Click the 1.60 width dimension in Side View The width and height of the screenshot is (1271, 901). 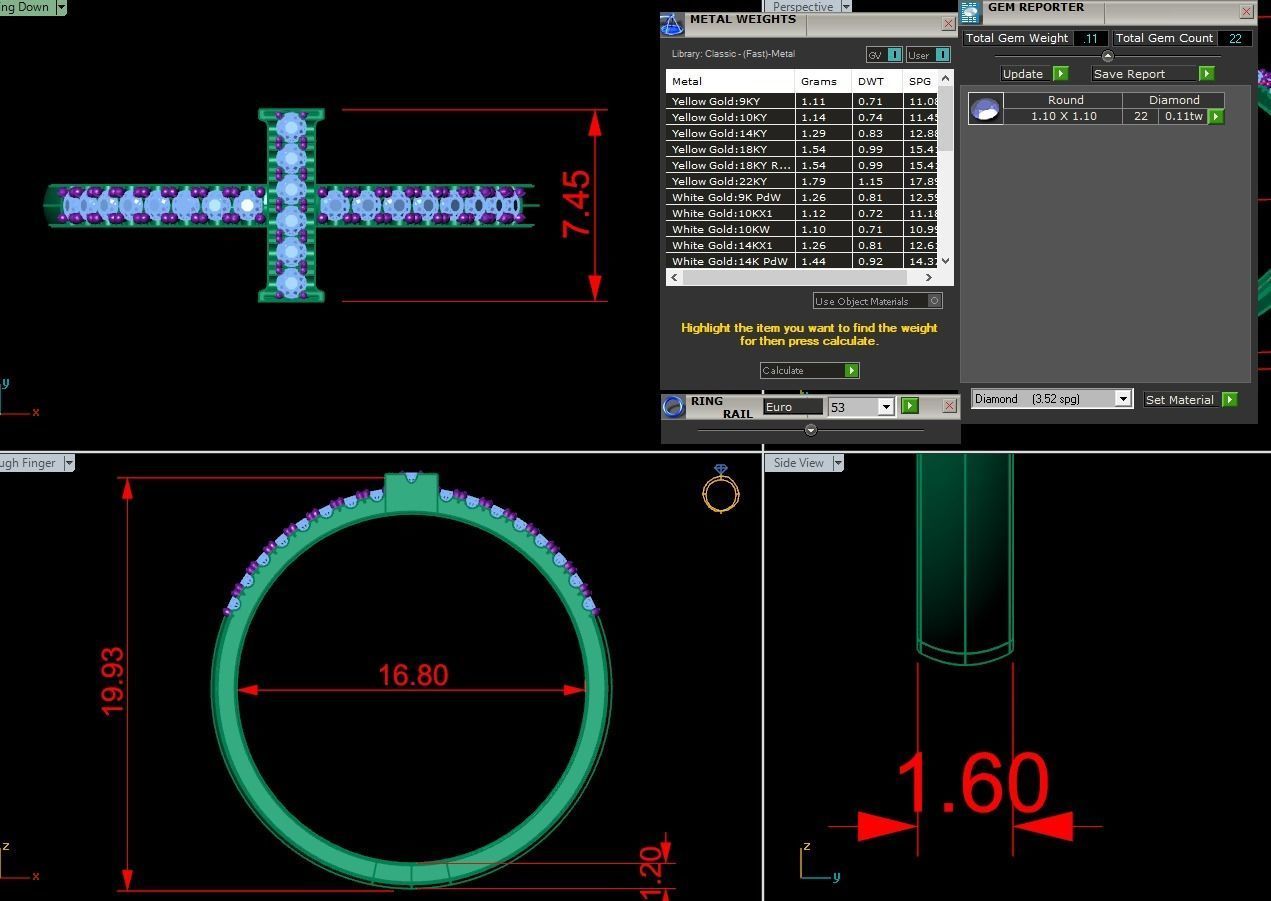coord(973,784)
